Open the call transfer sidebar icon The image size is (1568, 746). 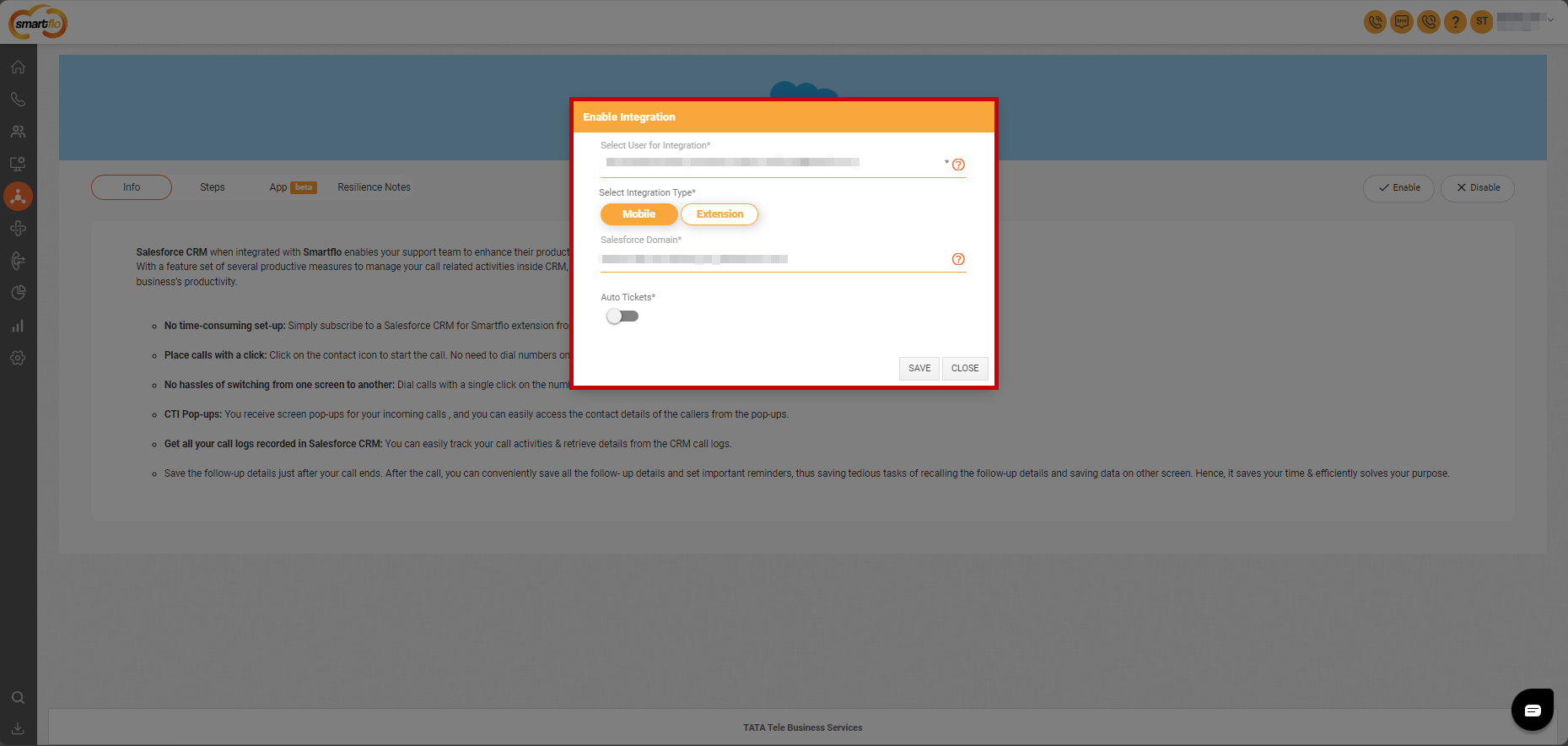[18, 261]
